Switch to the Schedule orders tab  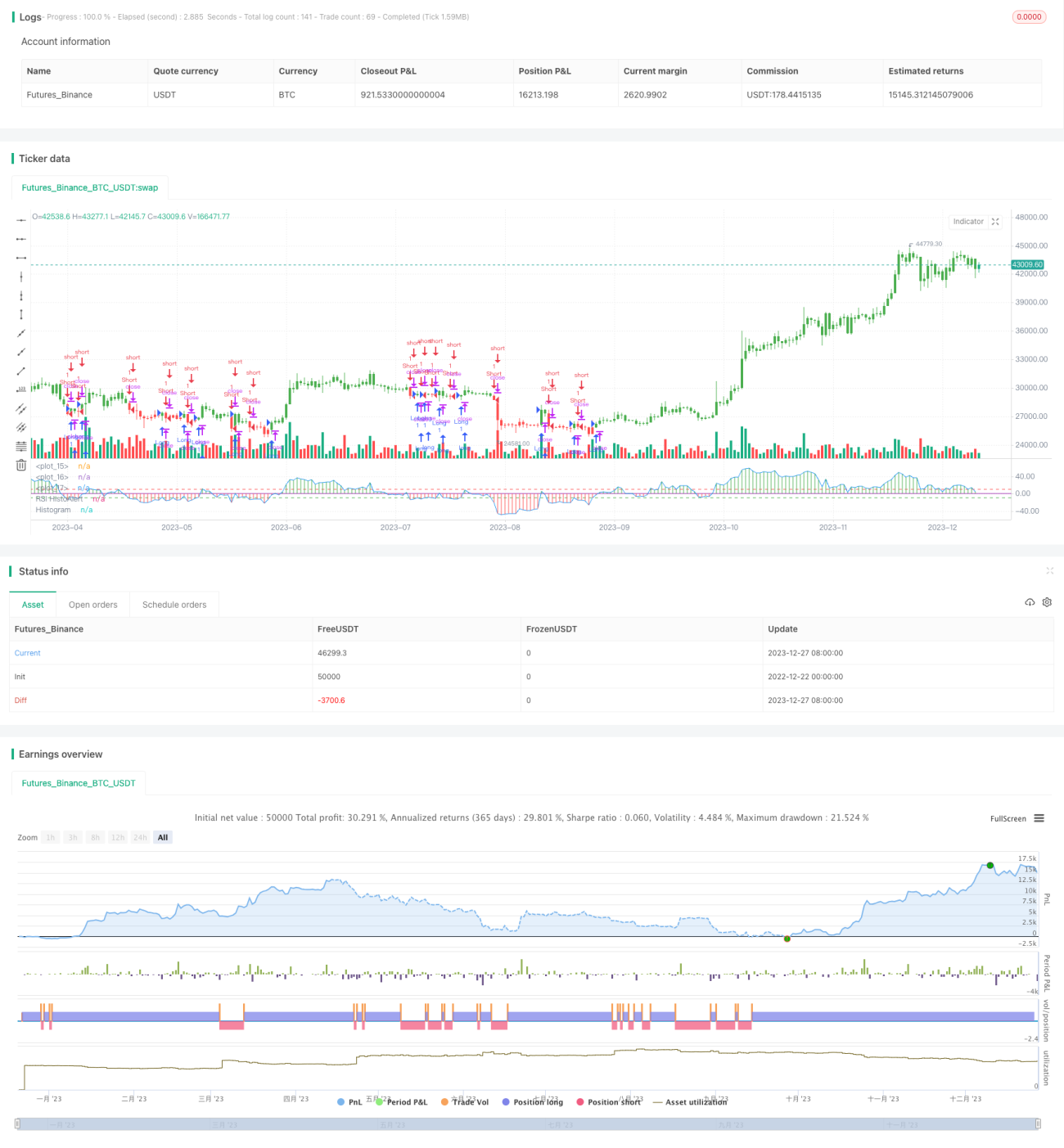(174, 605)
